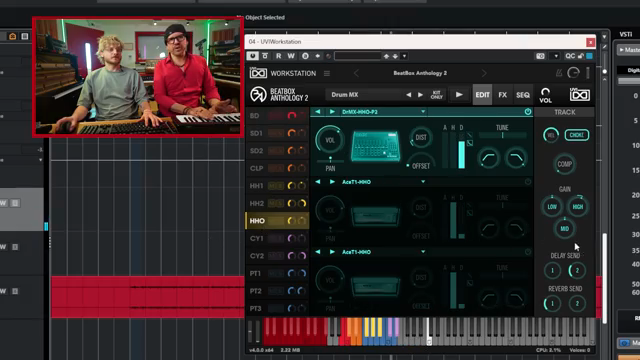Toggle power for third AceT1-HHO layer
This screenshot has height=360, width=640.
click(x=528, y=252)
